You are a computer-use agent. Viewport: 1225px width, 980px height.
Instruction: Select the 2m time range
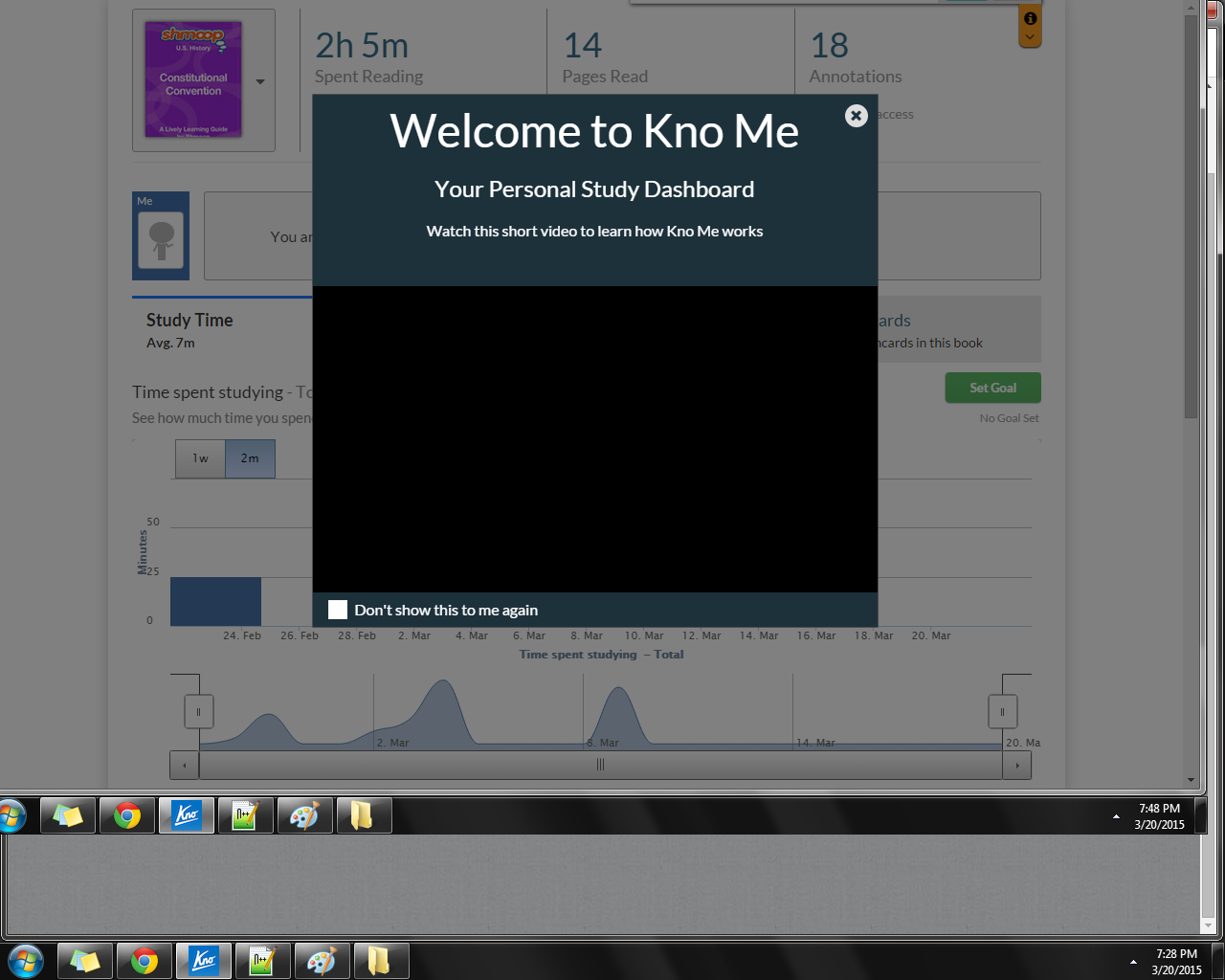[250, 458]
